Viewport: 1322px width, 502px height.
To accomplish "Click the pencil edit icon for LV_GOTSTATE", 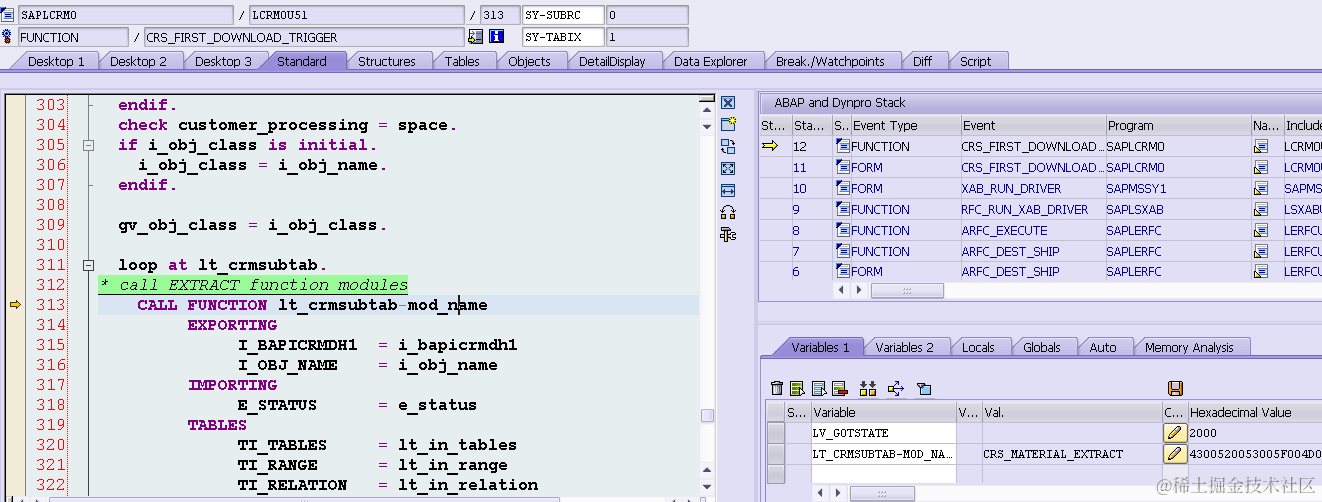I will [1175, 433].
